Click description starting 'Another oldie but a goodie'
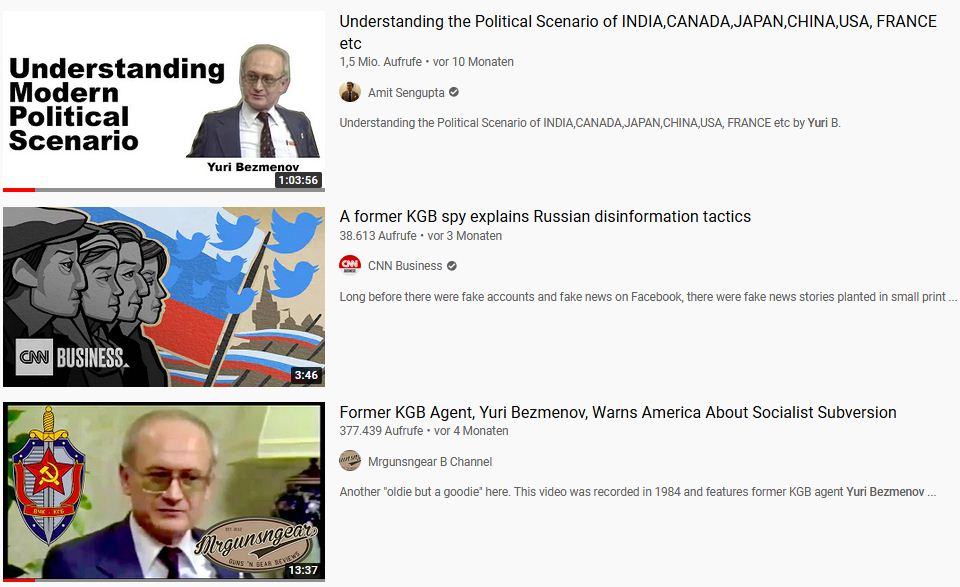This screenshot has width=960, height=587. tap(637, 492)
